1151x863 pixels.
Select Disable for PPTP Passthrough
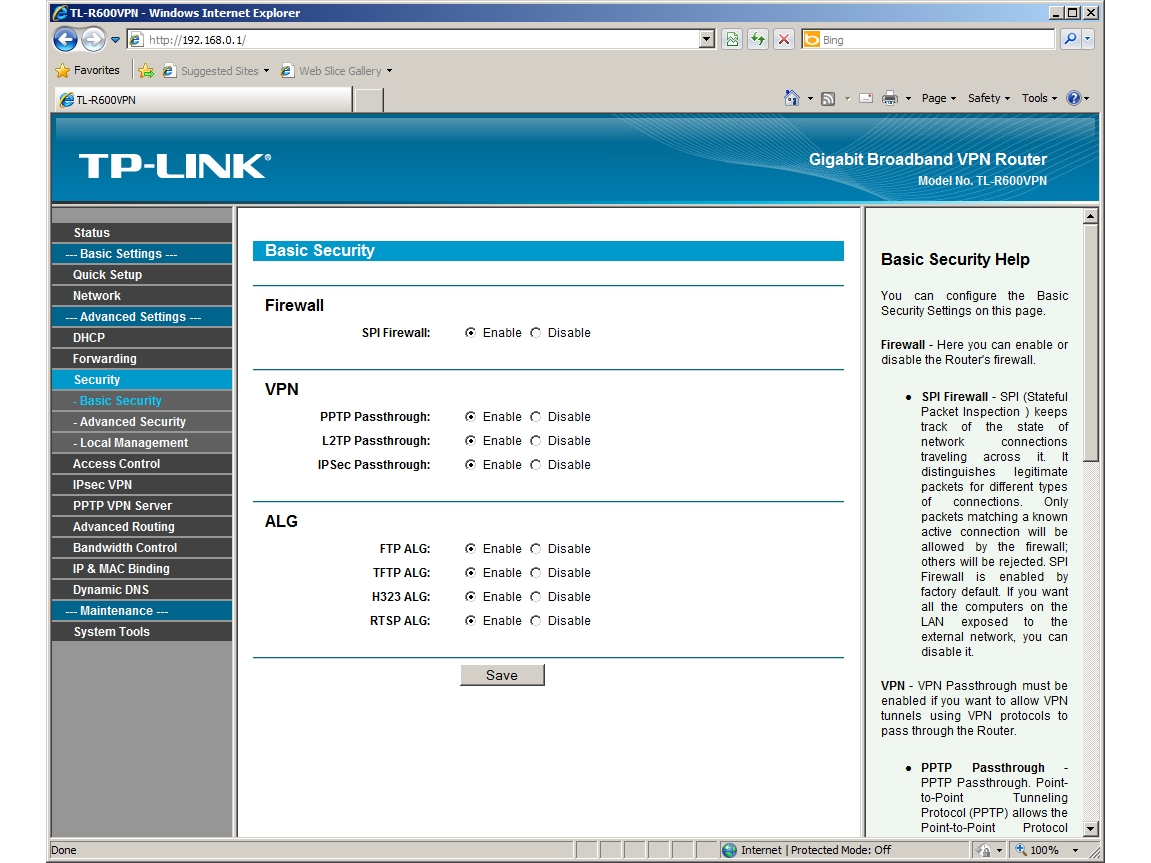pyautogui.click(x=536, y=416)
